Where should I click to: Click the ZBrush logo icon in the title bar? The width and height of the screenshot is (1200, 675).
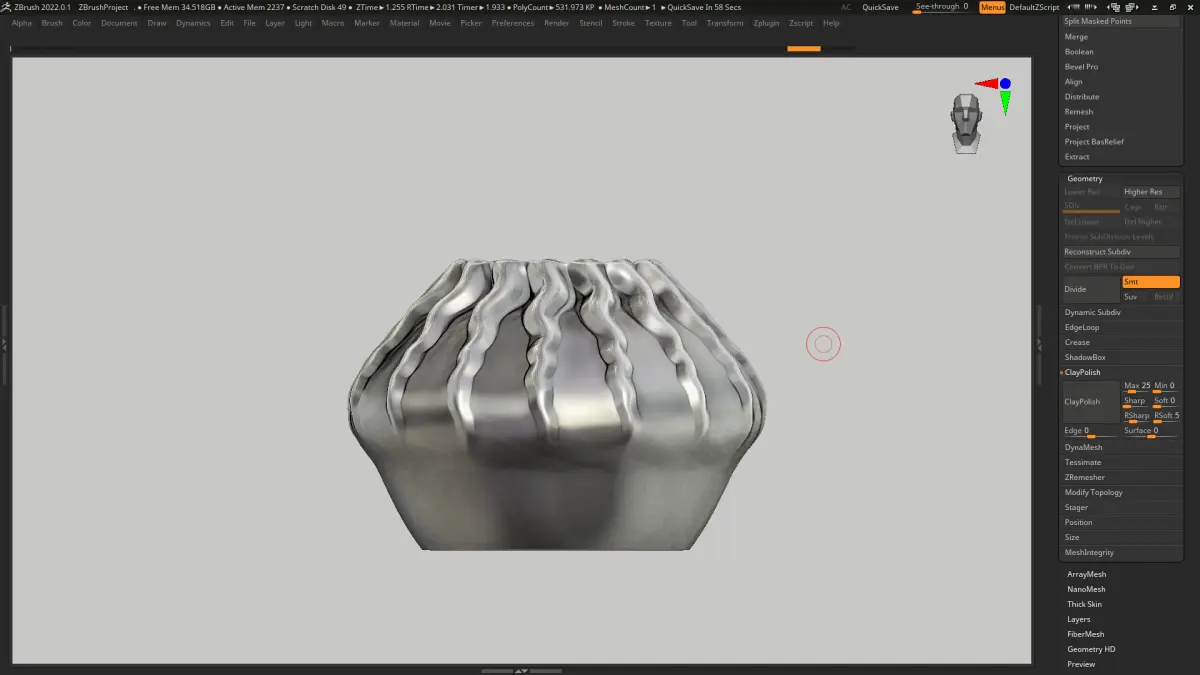coord(6,7)
